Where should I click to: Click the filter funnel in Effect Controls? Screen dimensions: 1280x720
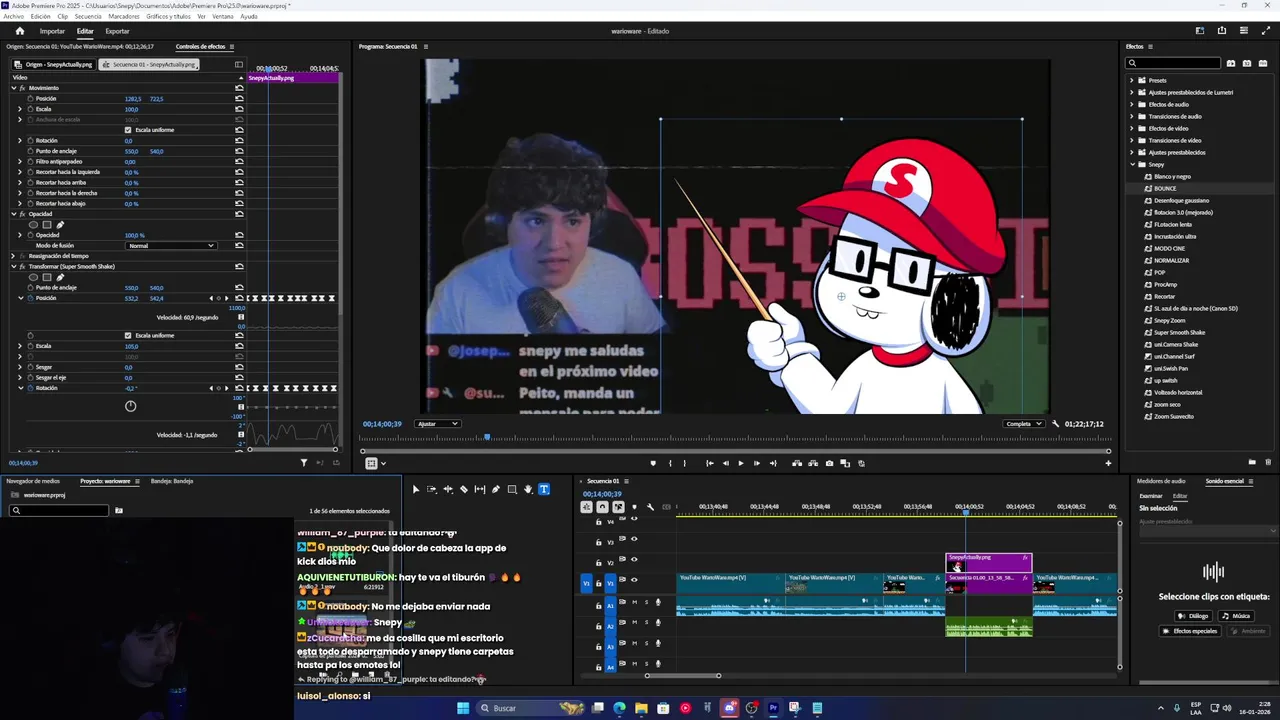pyautogui.click(x=304, y=463)
